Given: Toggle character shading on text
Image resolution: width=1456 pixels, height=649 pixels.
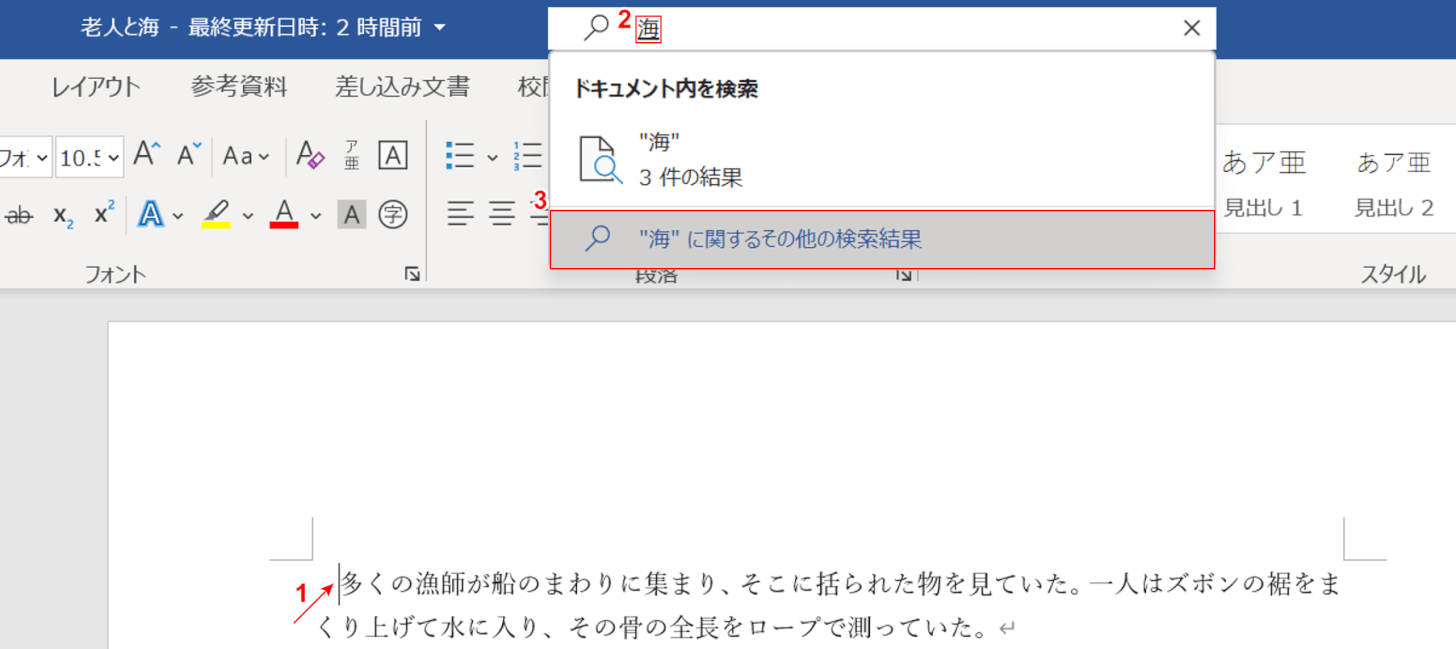Looking at the screenshot, I should click(x=352, y=214).
